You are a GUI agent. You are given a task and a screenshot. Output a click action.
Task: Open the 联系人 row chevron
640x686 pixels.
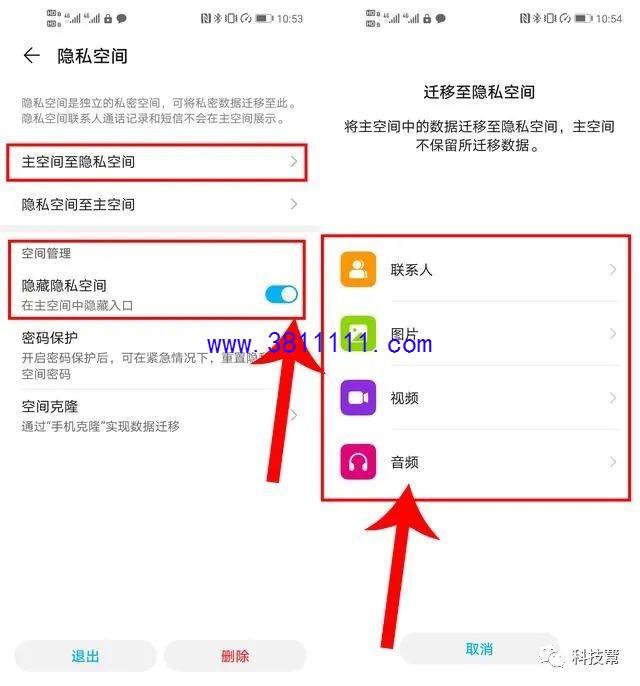coord(613,270)
